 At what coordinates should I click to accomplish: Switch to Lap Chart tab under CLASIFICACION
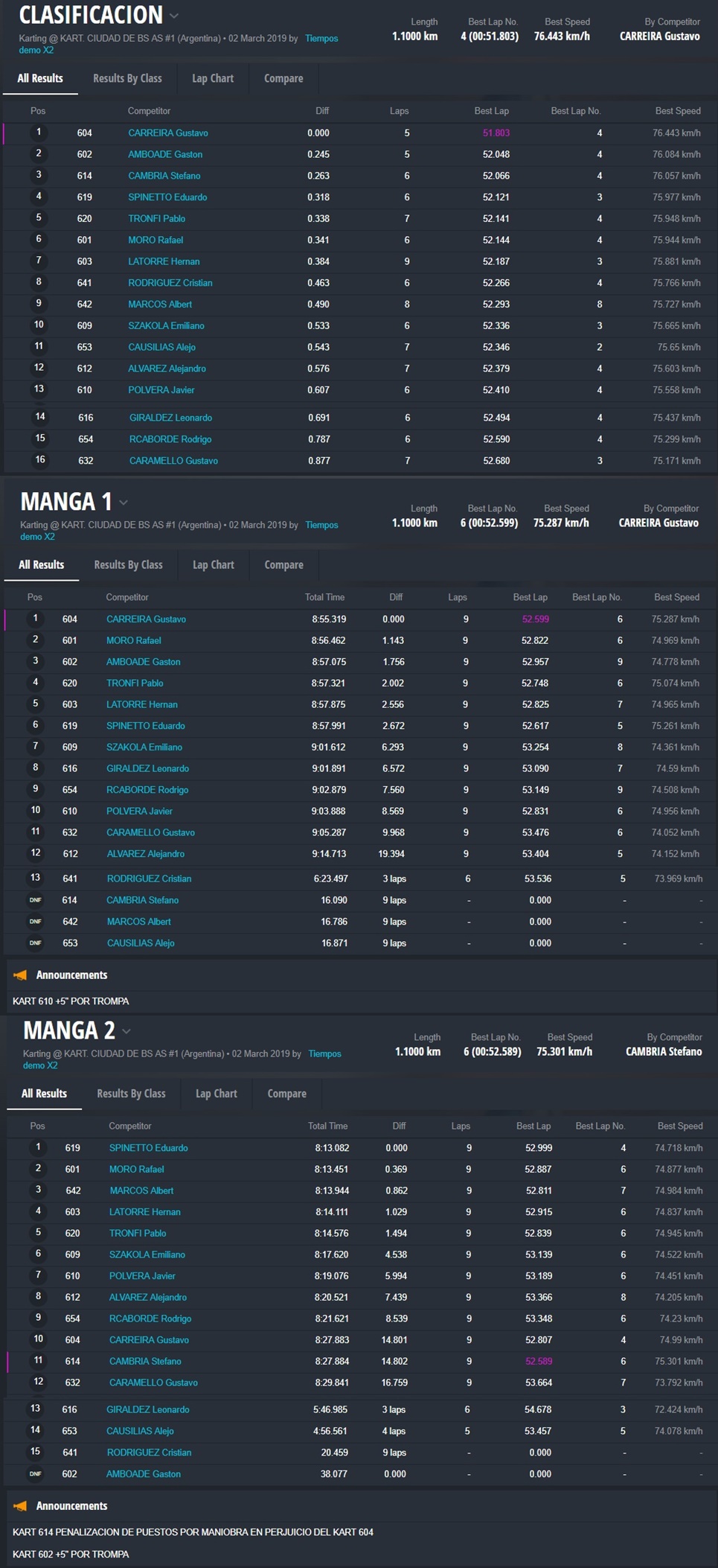coord(213,78)
